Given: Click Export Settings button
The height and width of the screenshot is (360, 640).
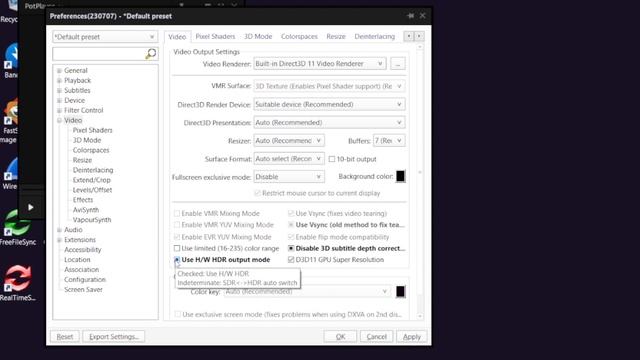Looking at the screenshot, I should (114, 337).
